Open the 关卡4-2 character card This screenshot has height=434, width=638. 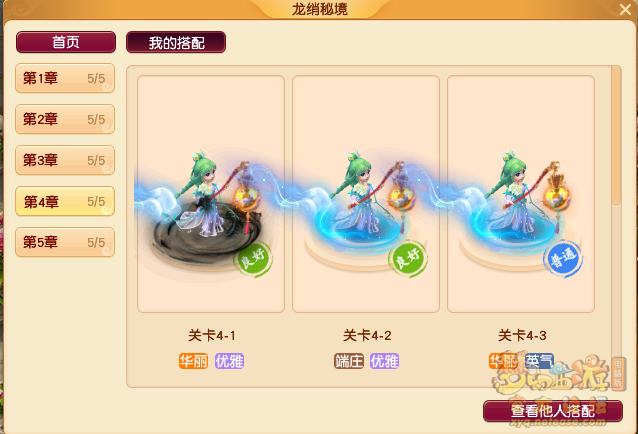point(366,194)
